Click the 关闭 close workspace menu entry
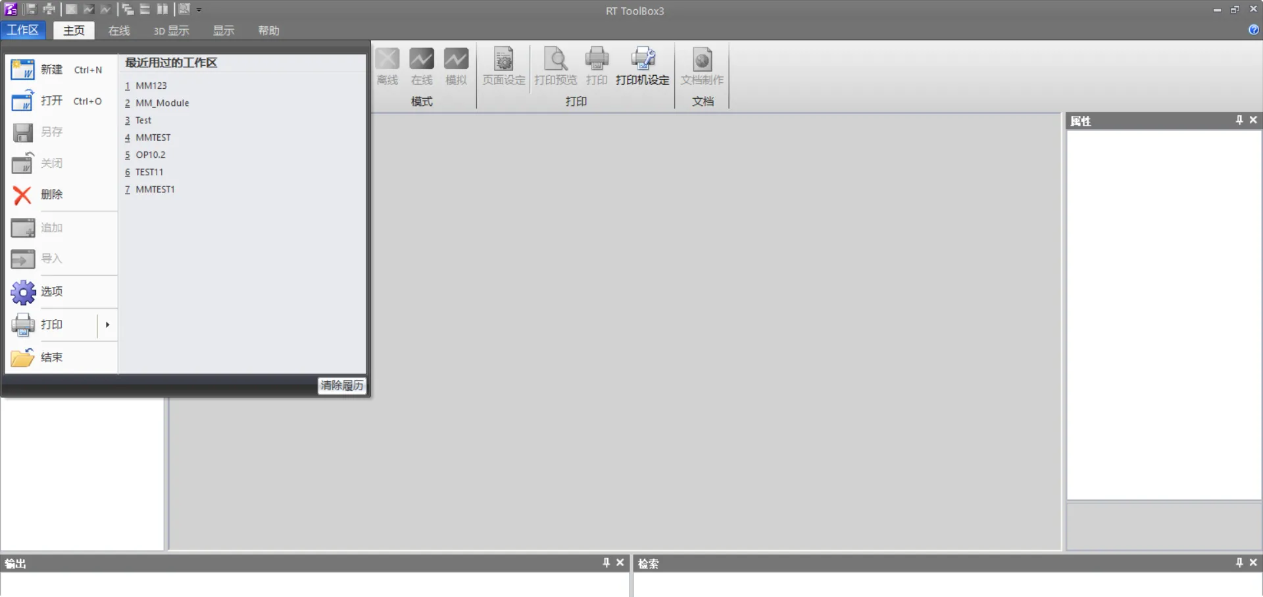This screenshot has height=597, width=1263. point(61,163)
